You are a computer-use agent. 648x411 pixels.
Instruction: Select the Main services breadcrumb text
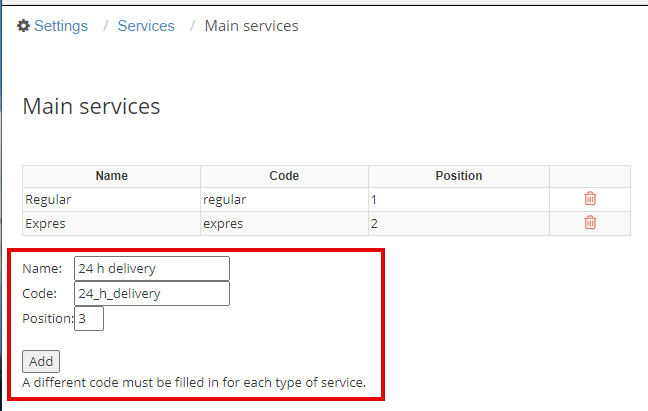click(251, 26)
